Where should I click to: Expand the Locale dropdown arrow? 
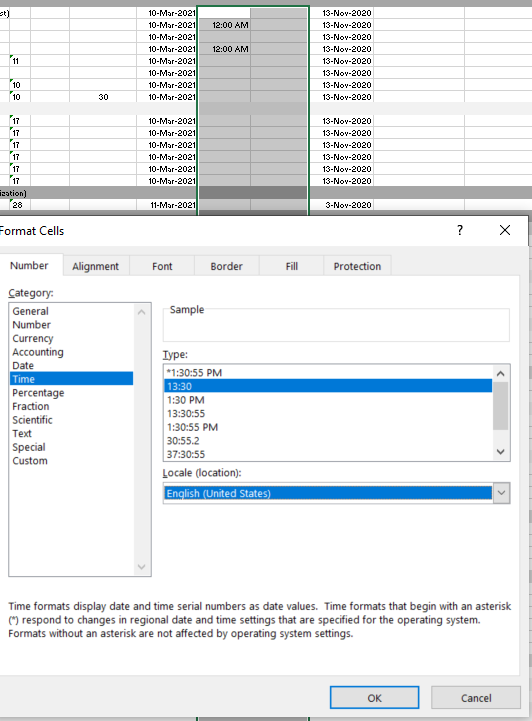[501, 493]
